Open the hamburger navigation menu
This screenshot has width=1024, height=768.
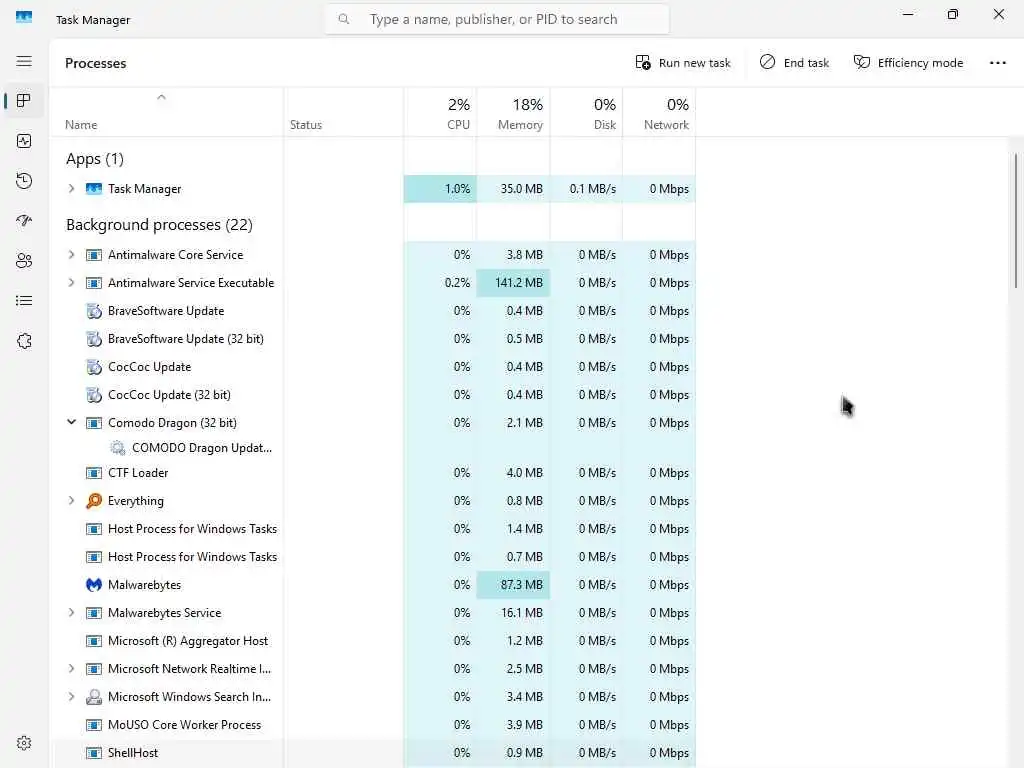pyautogui.click(x=24, y=61)
